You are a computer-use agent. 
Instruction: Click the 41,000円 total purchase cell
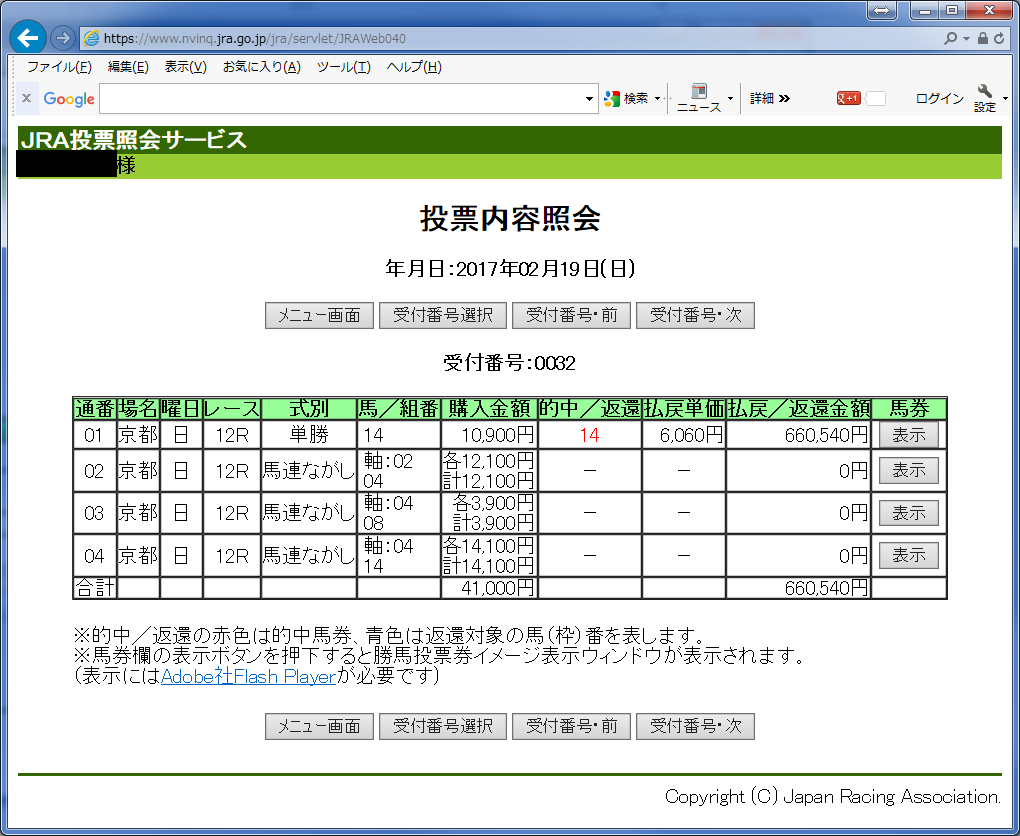point(489,588)
